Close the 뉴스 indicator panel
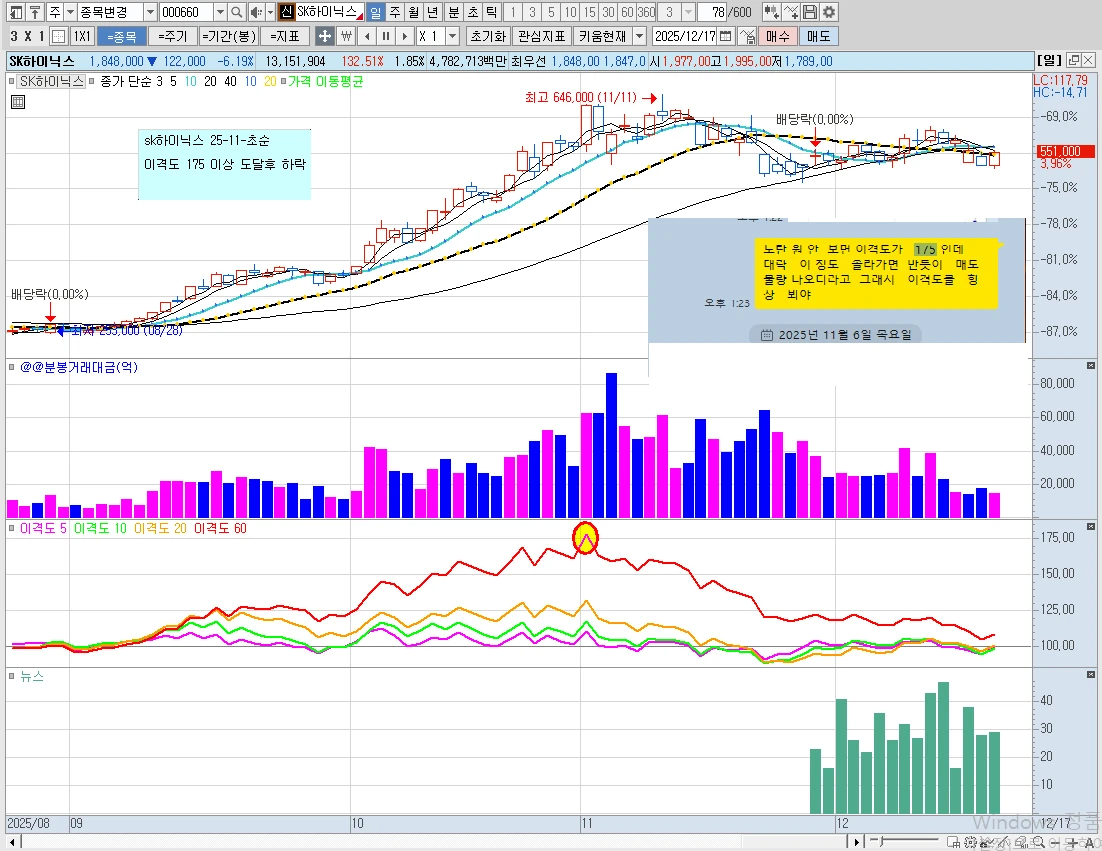Image resolution: width=1102 pixels, height=851 pixels. 1091,674
